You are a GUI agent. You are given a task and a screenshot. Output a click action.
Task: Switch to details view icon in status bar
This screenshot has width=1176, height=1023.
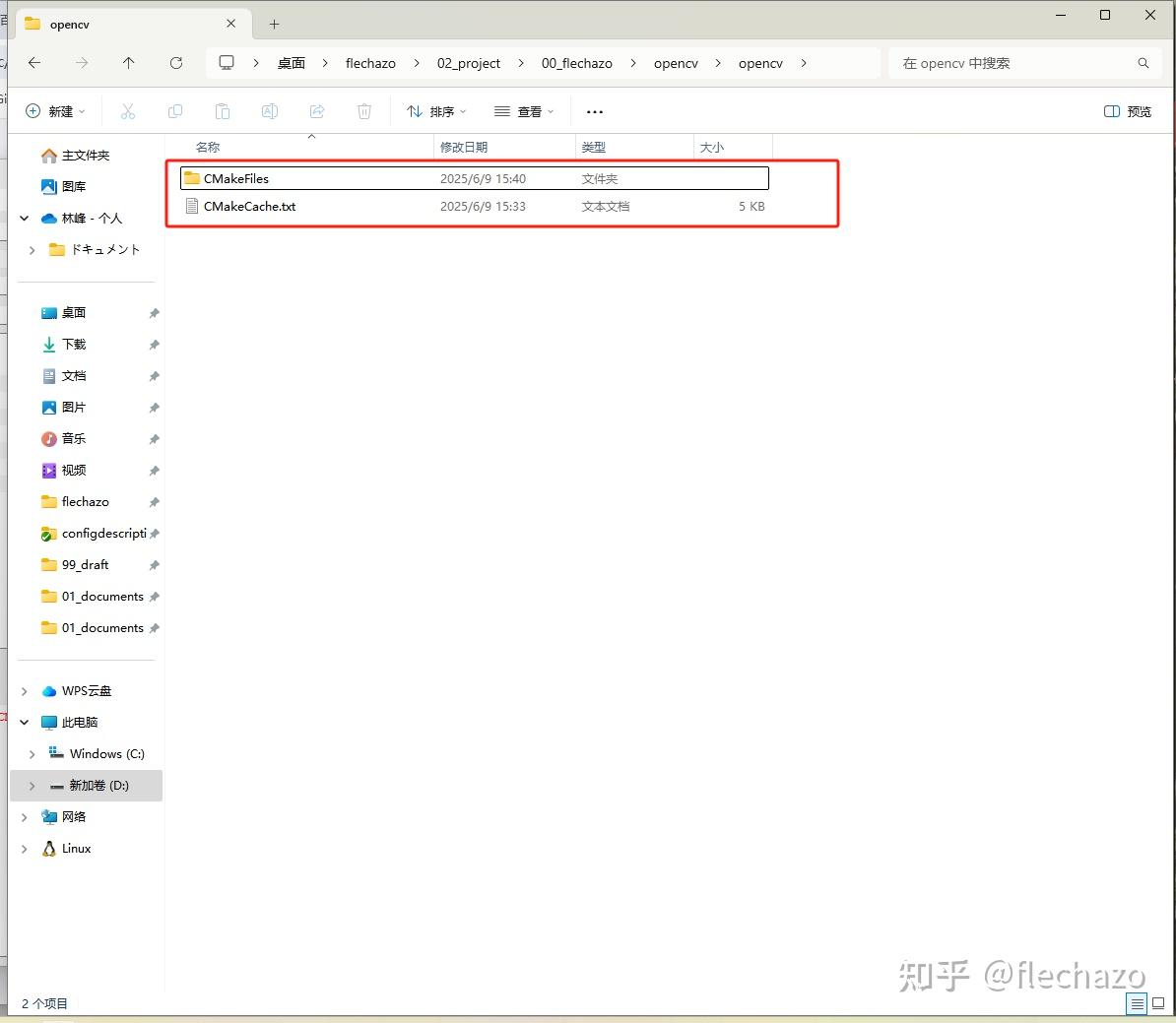(x=1137, y=1003)
